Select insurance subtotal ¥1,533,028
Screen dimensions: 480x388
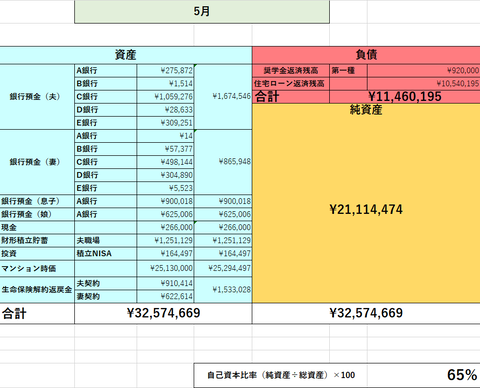(x=223, y=290)
